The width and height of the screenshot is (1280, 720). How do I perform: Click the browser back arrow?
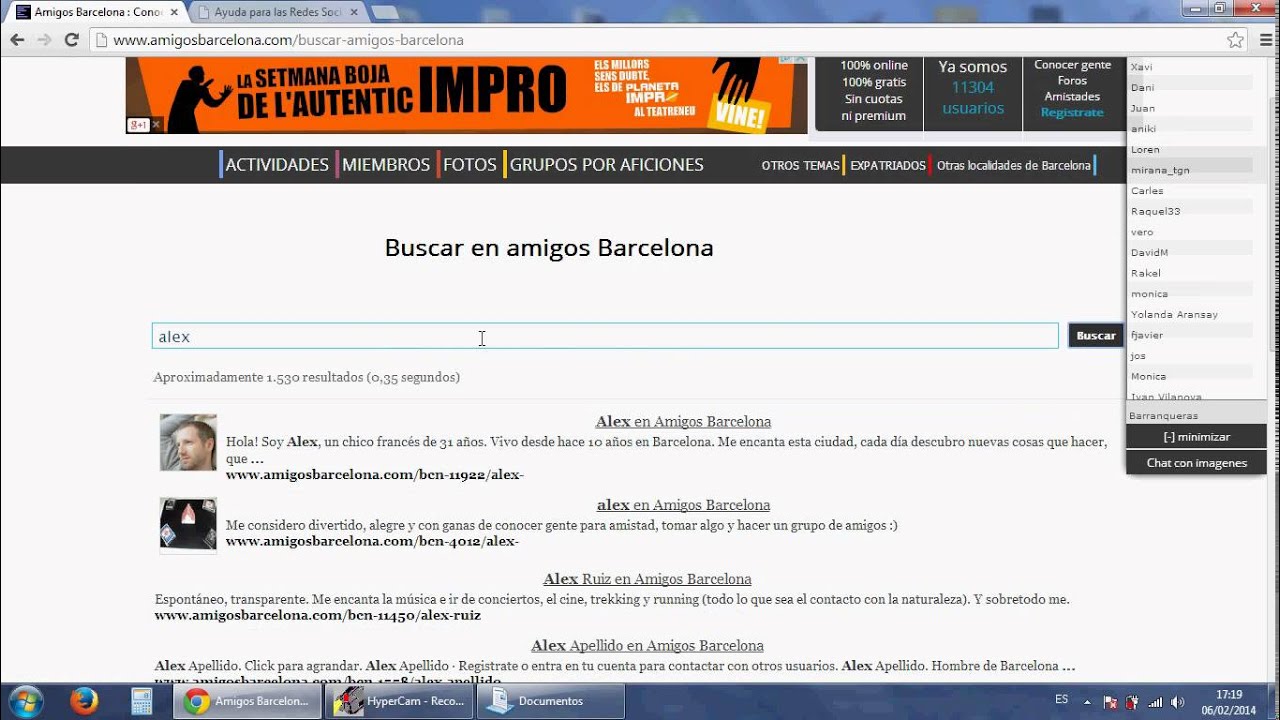17,40
